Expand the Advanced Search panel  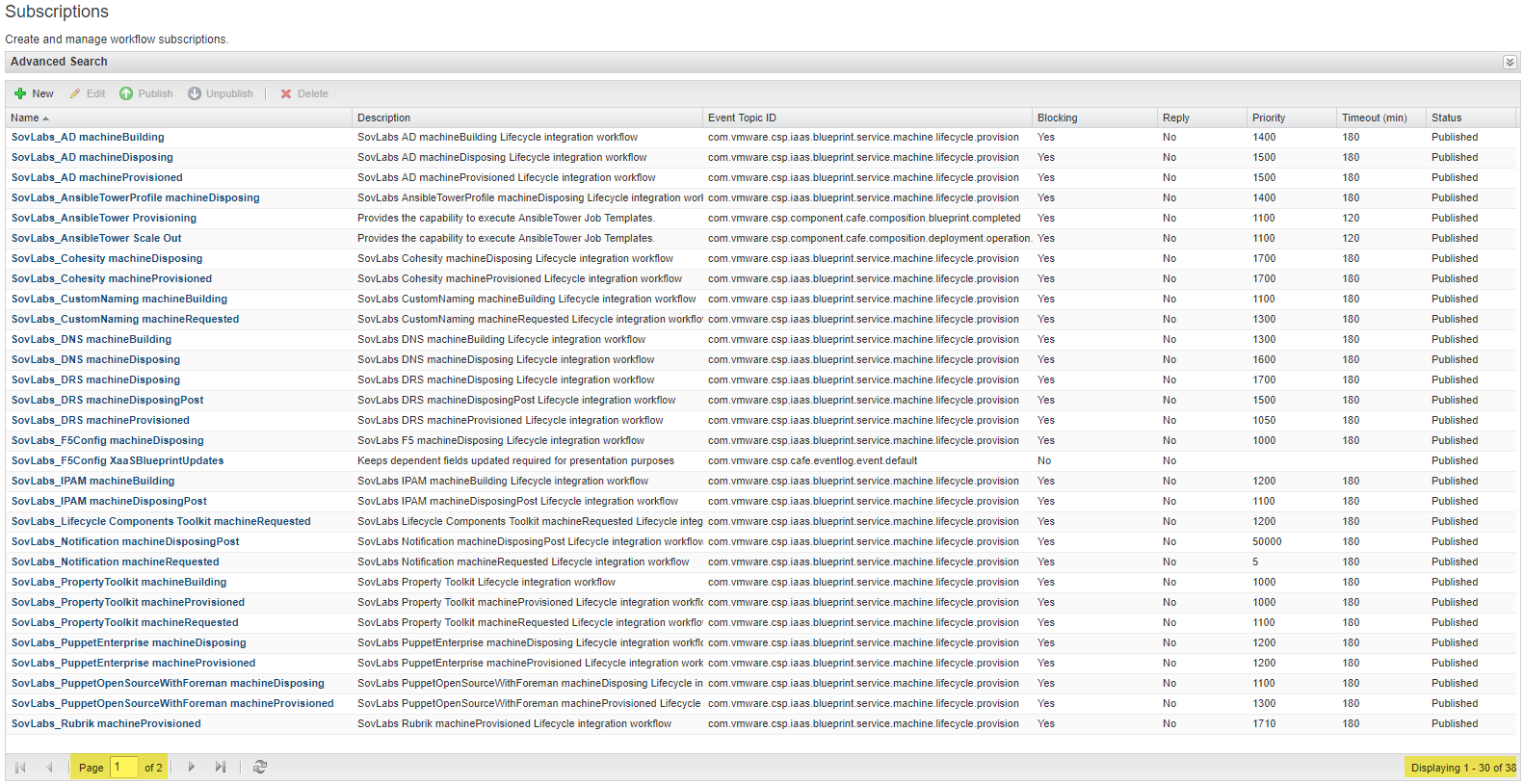1510,62
